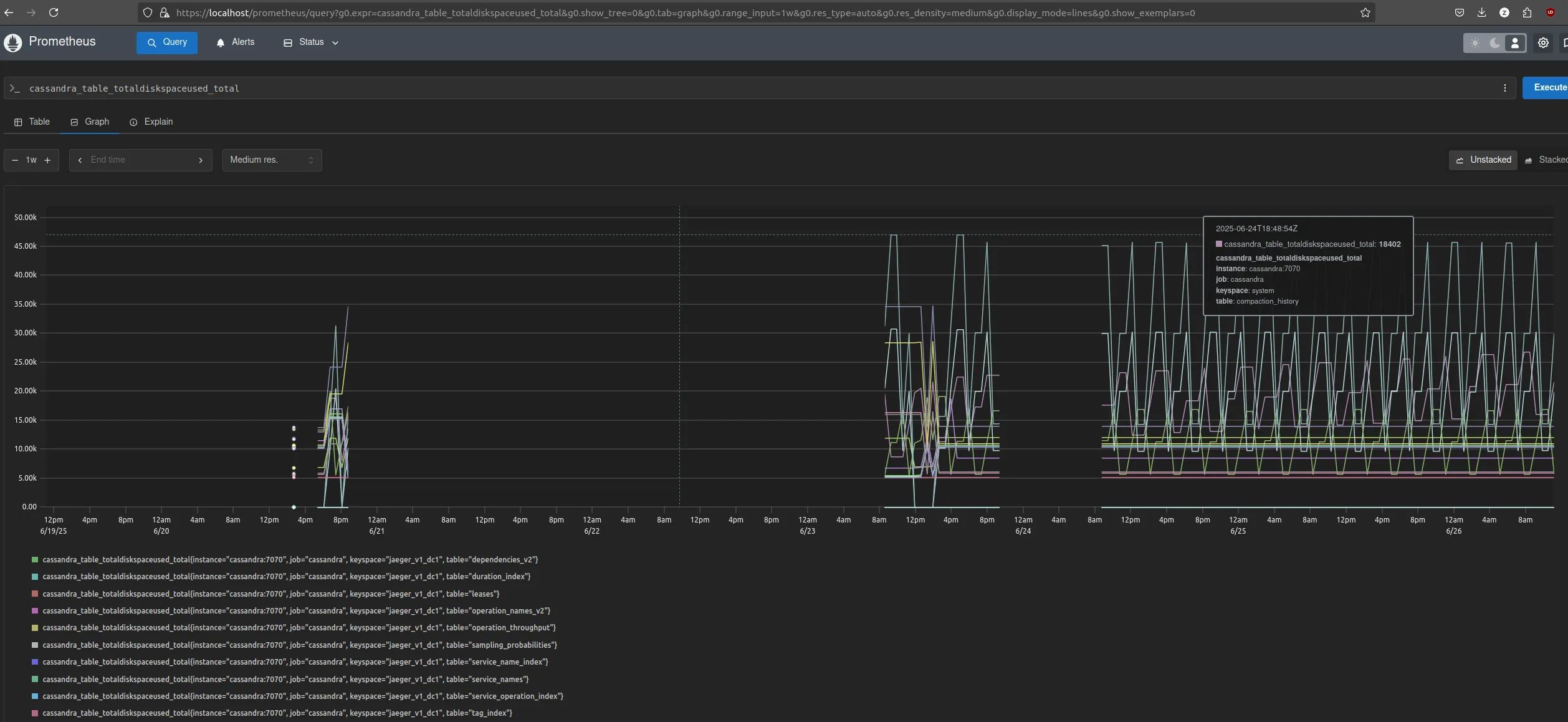
Task: Open Prometheus settings gear
Action: [1543, 43]
